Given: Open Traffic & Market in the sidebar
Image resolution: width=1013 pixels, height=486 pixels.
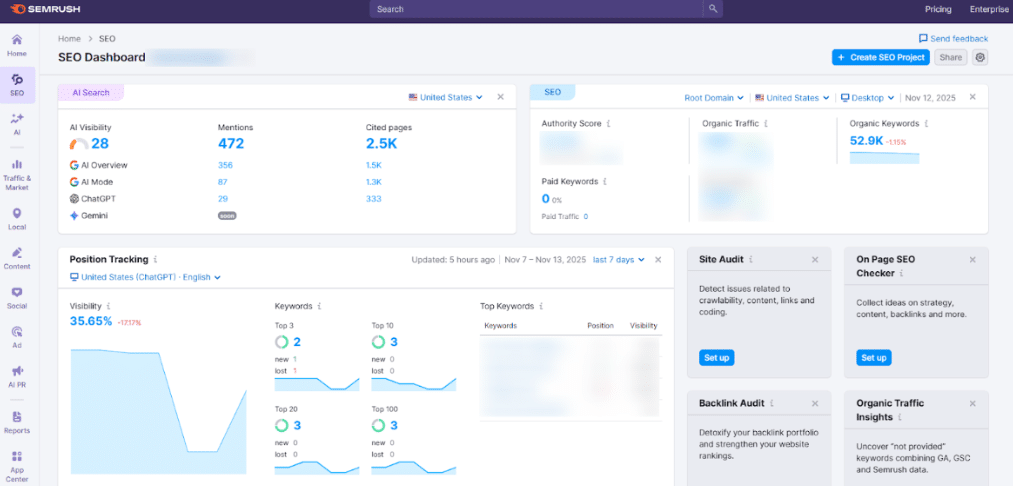Looking at the screenshot, I should click(x=17, y=174).
